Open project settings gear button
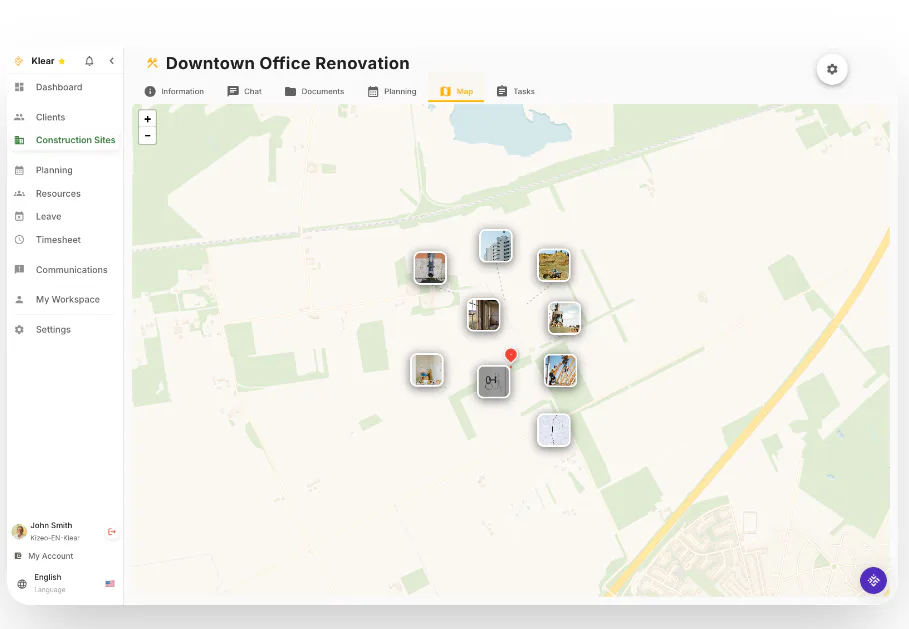The image size is (909, 629). [832, 70]
